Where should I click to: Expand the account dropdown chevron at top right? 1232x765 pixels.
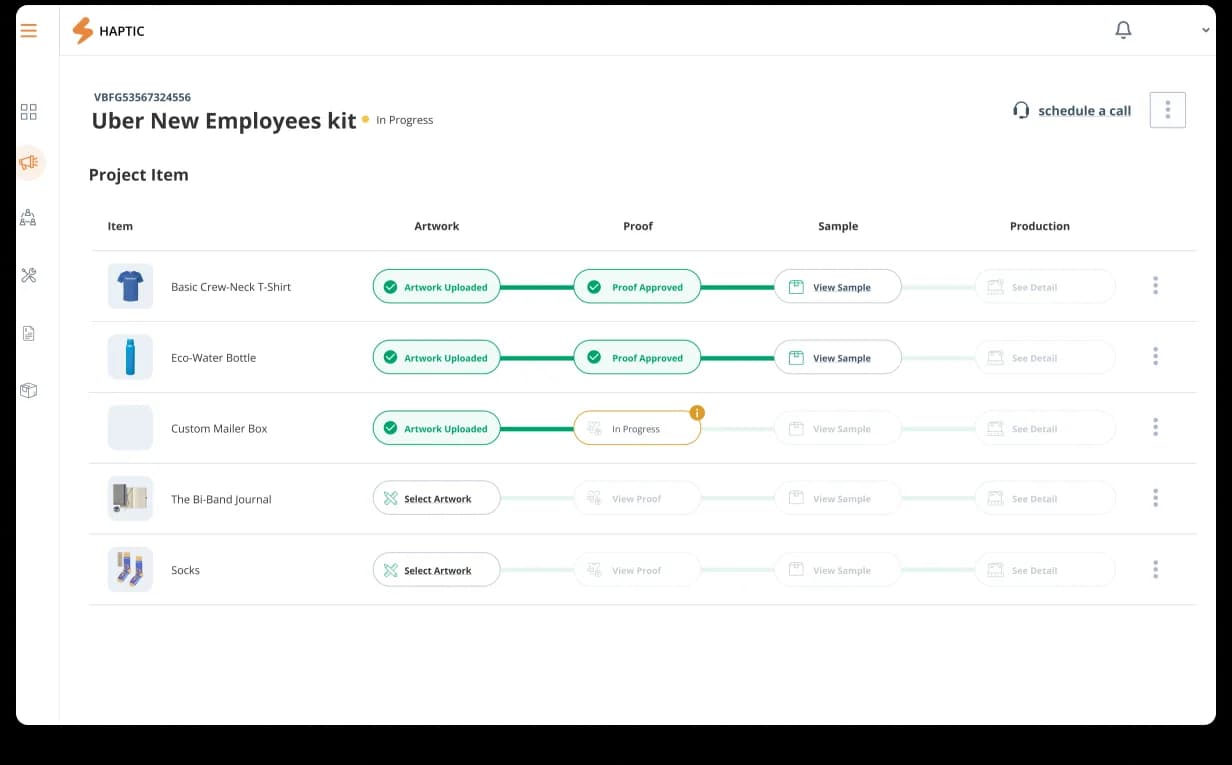pos(1205,31)
